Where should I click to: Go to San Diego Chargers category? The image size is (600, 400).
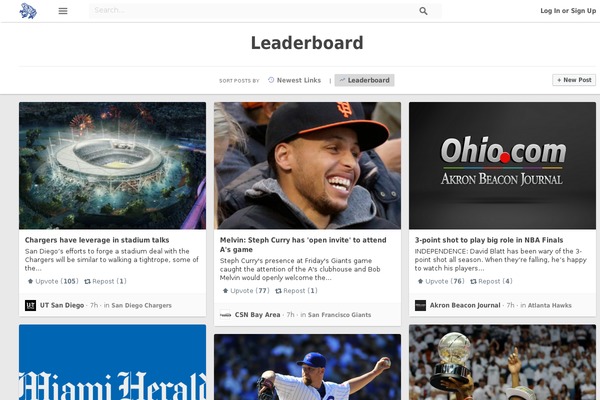click(141, 305)
